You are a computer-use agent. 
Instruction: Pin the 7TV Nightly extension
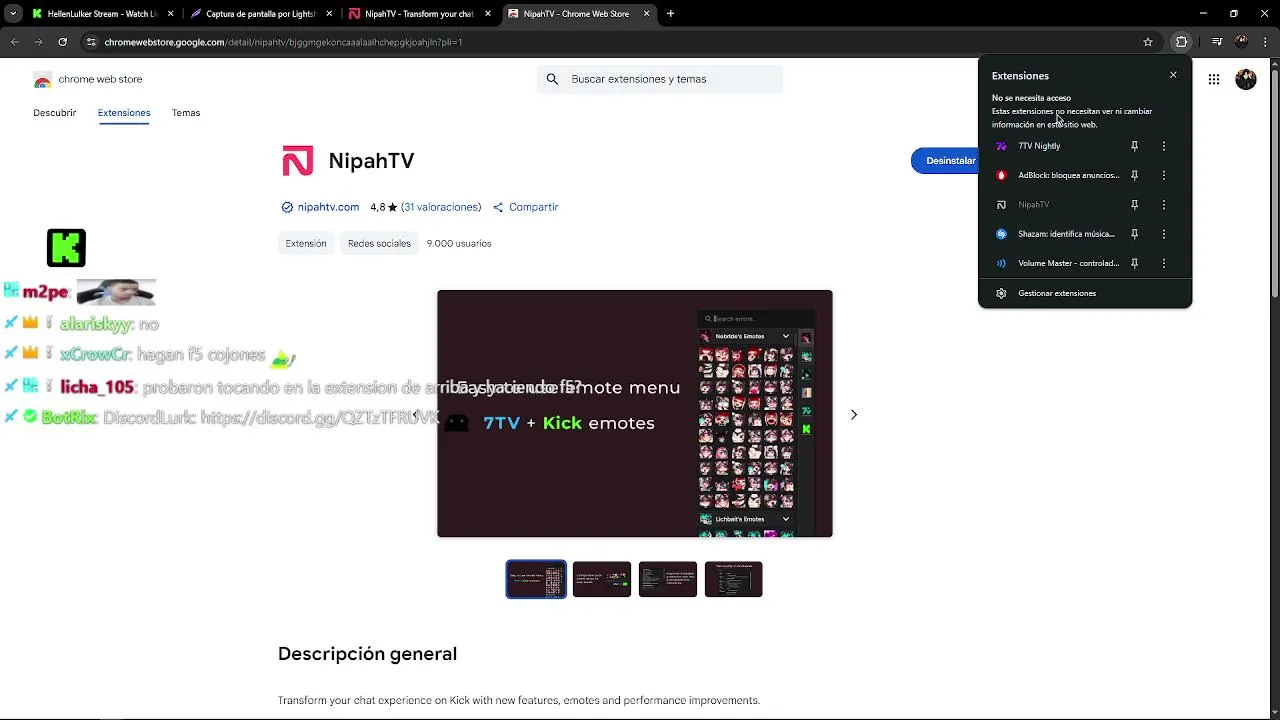(x=1134, y=146)
